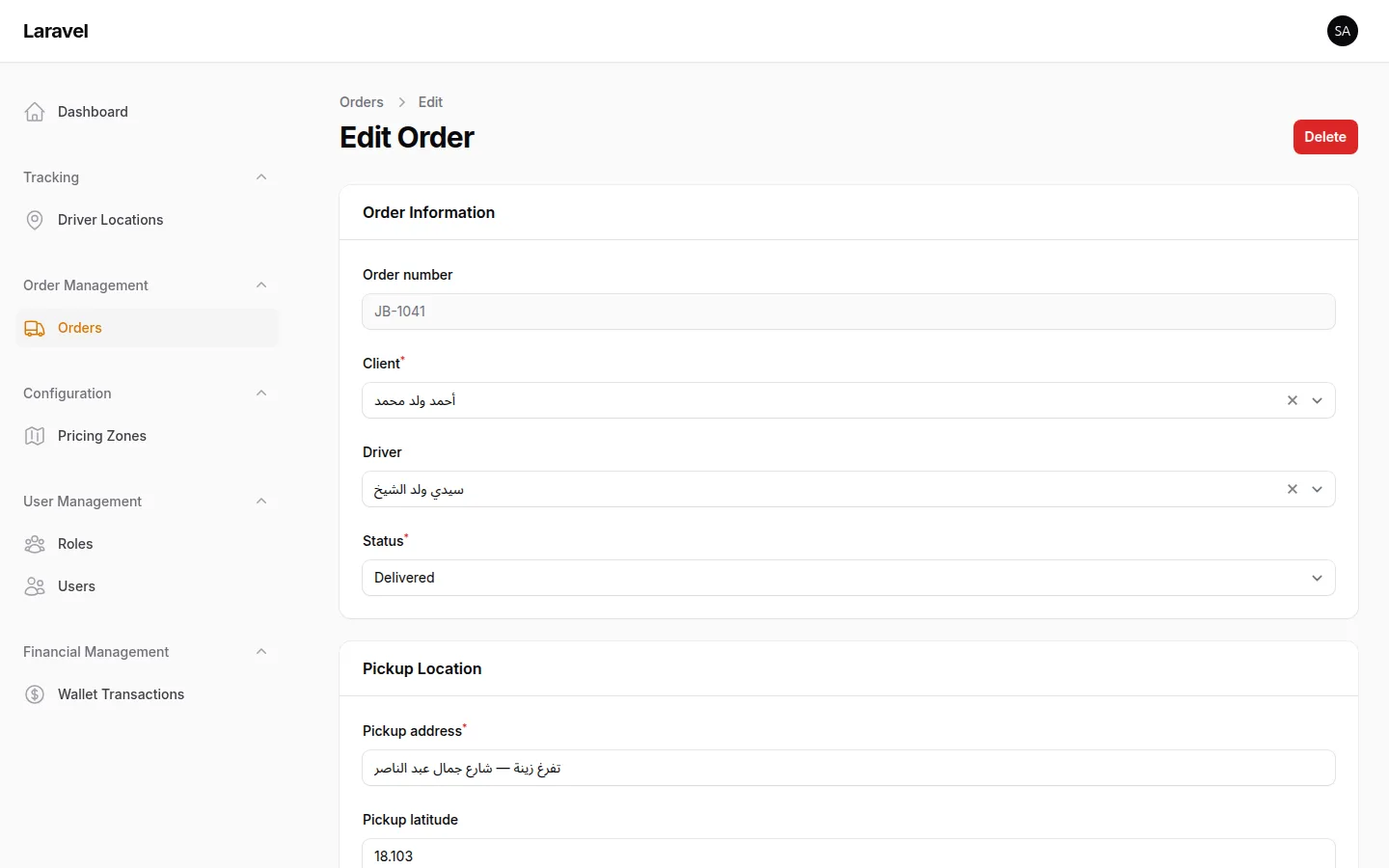Open the SA user avatar menu
The height and width of the screenshot is (868, 1389).
tap(1343, 31)
